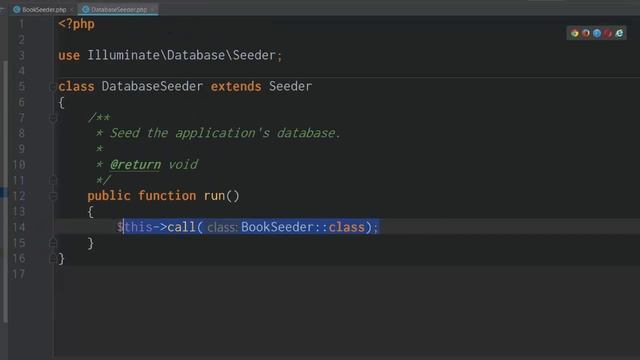The height and width of the screenshot is (360, 640).
Task: Click the 'Seeder' parent class on line 5
Action: (x=290, y=87)
